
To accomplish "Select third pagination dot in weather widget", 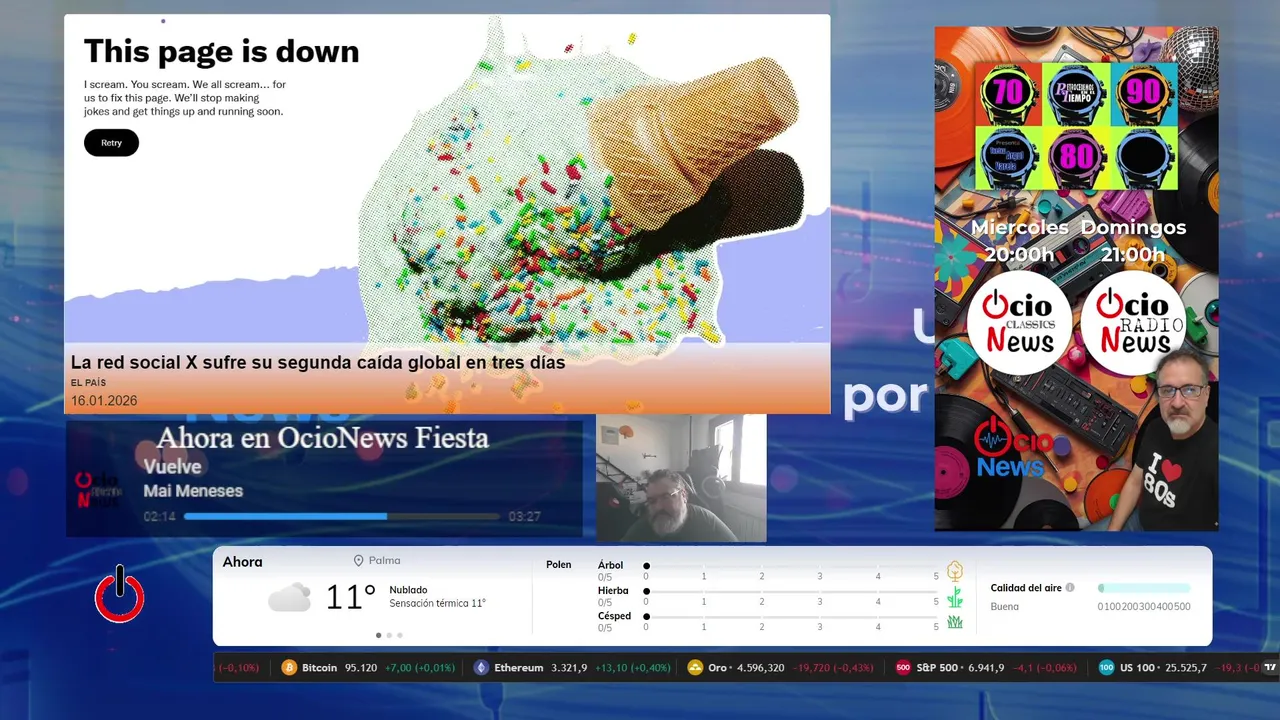I will (x=400, y=635).
